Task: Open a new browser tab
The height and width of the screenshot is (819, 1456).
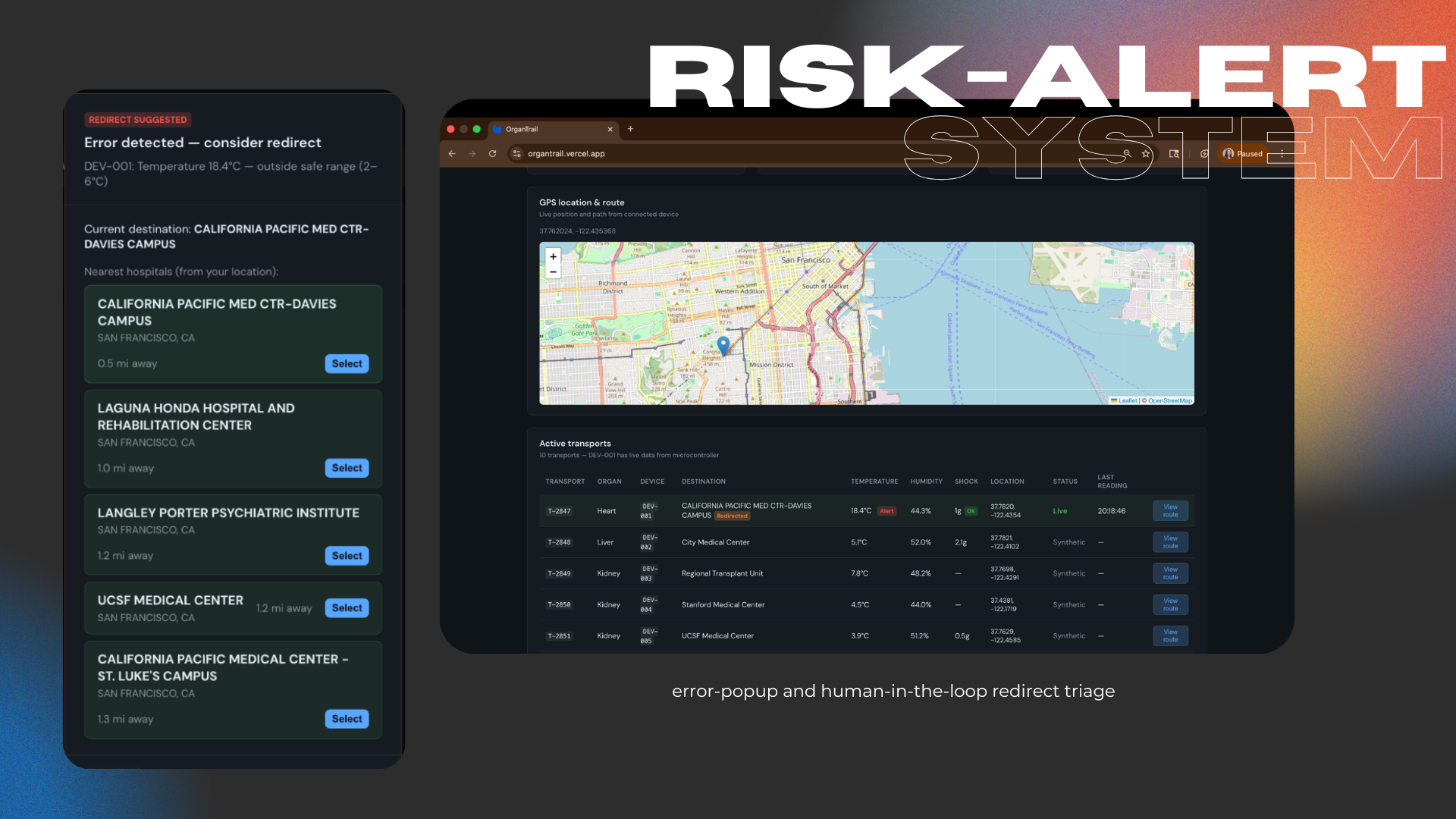Action: [x=630, y=129]
